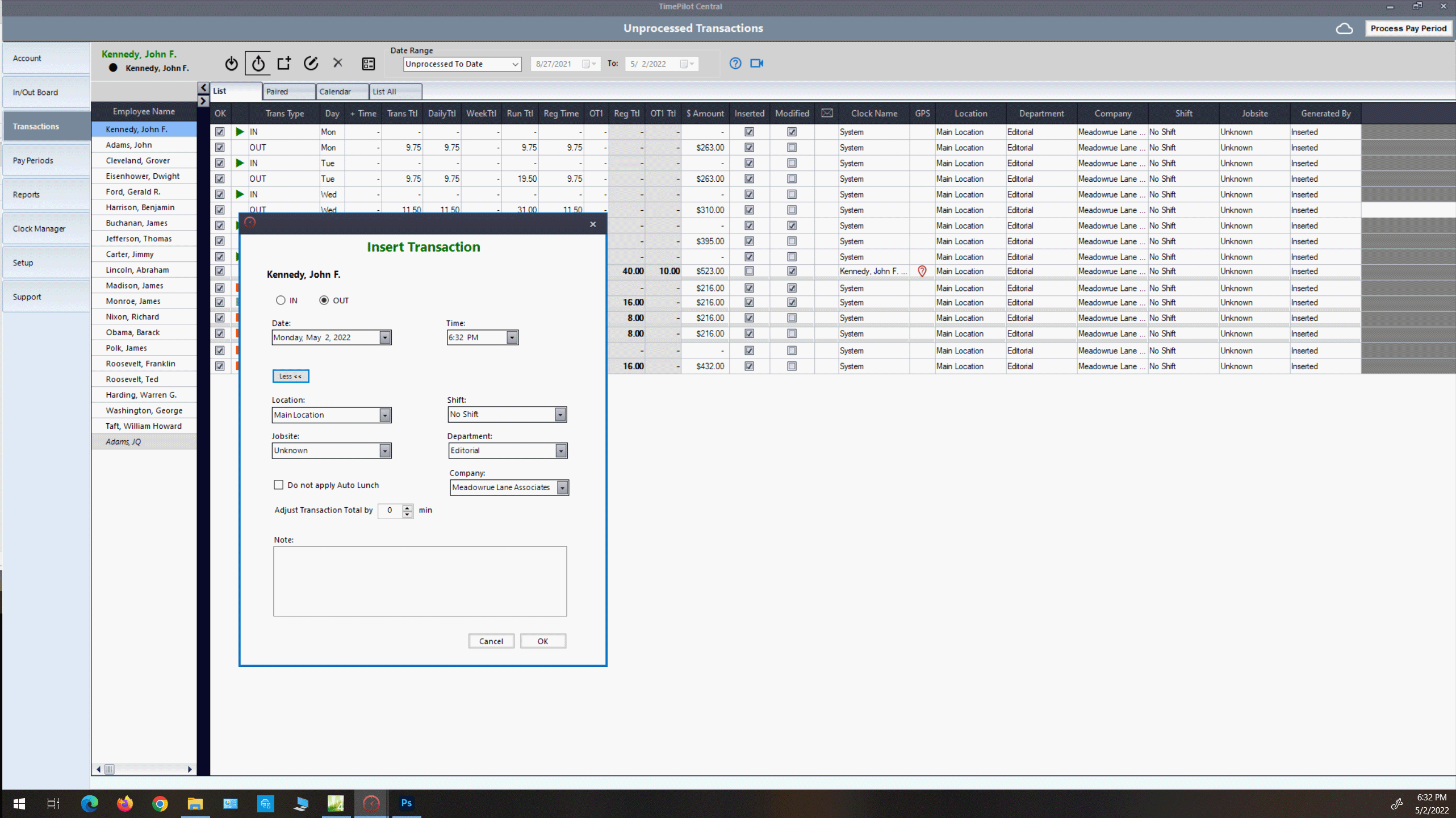Click the edit transaction pencil icon
1456x818 pixels.
coord(311,63)
